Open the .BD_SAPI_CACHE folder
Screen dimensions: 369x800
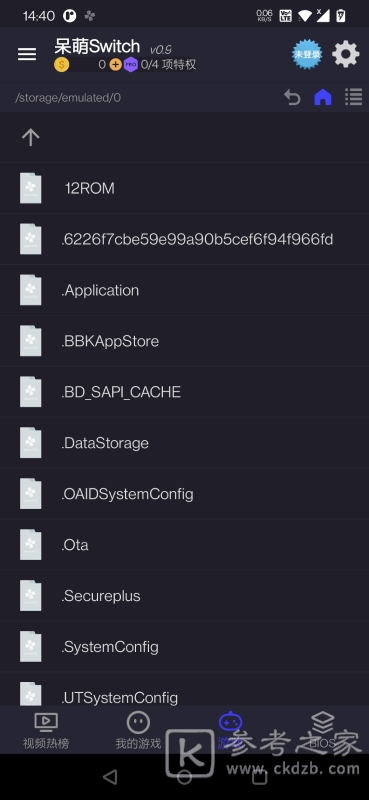(x=184, y=392)
